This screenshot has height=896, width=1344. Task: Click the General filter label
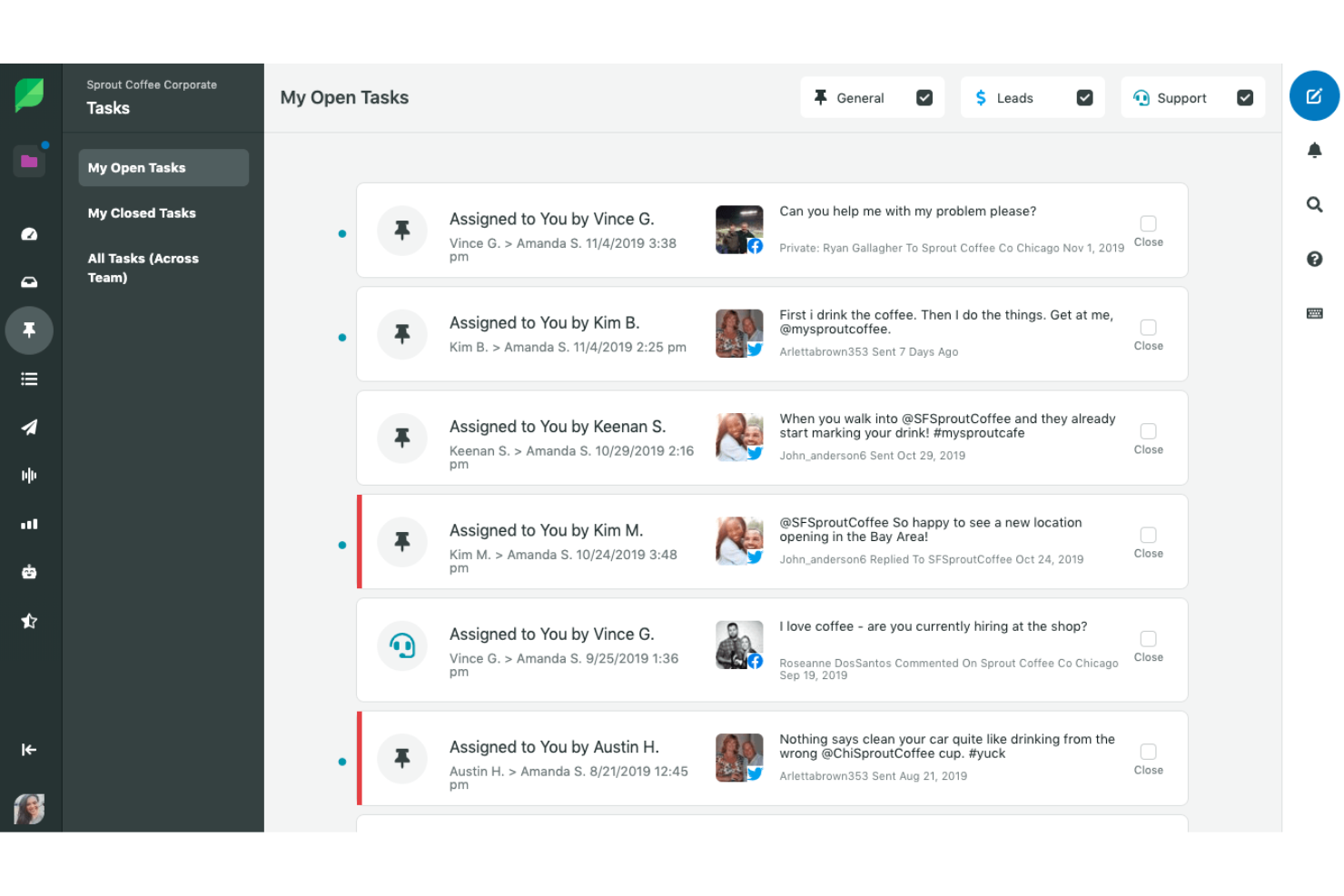[860, 98]
